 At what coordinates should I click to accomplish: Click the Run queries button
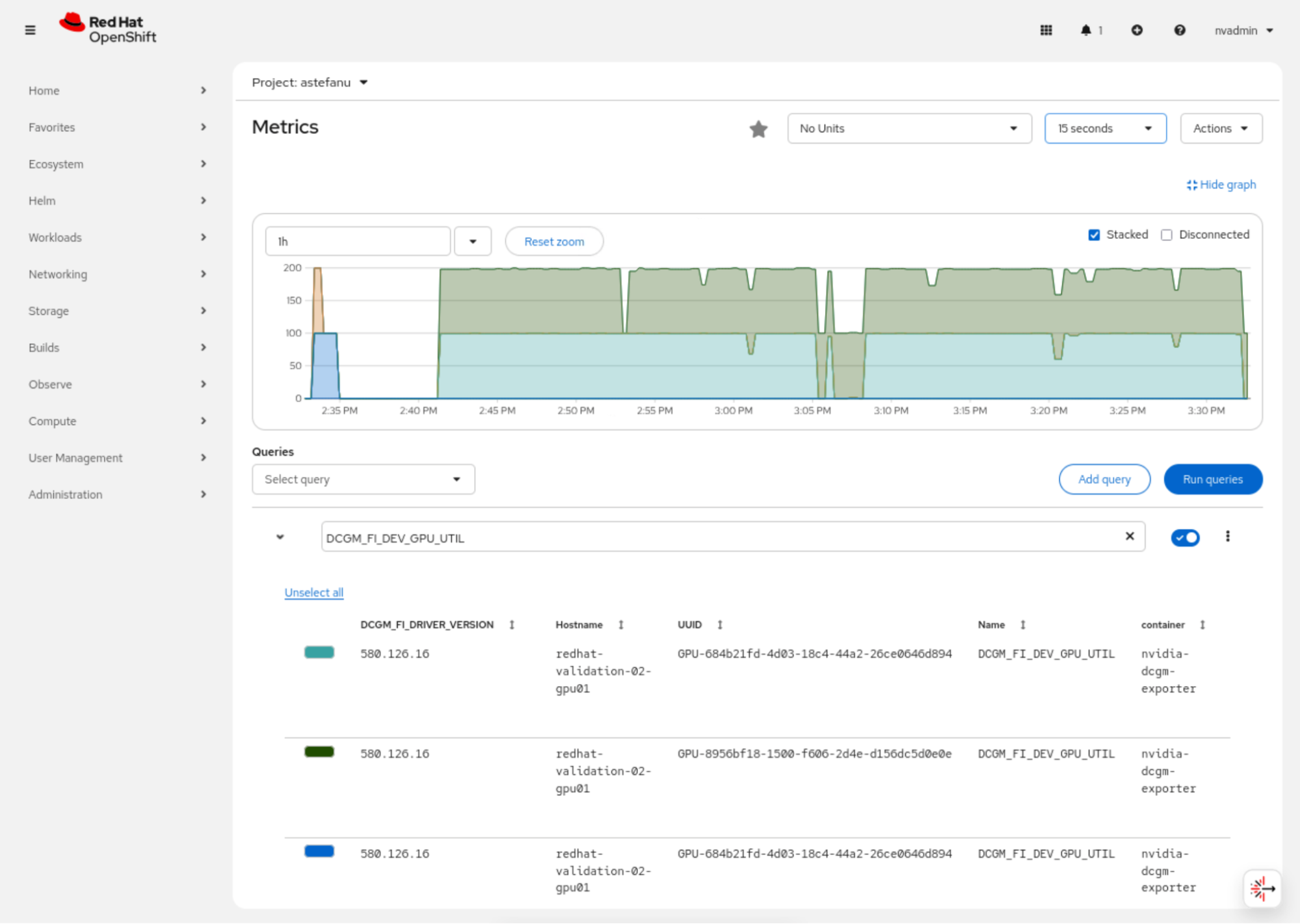[1212, 479]
